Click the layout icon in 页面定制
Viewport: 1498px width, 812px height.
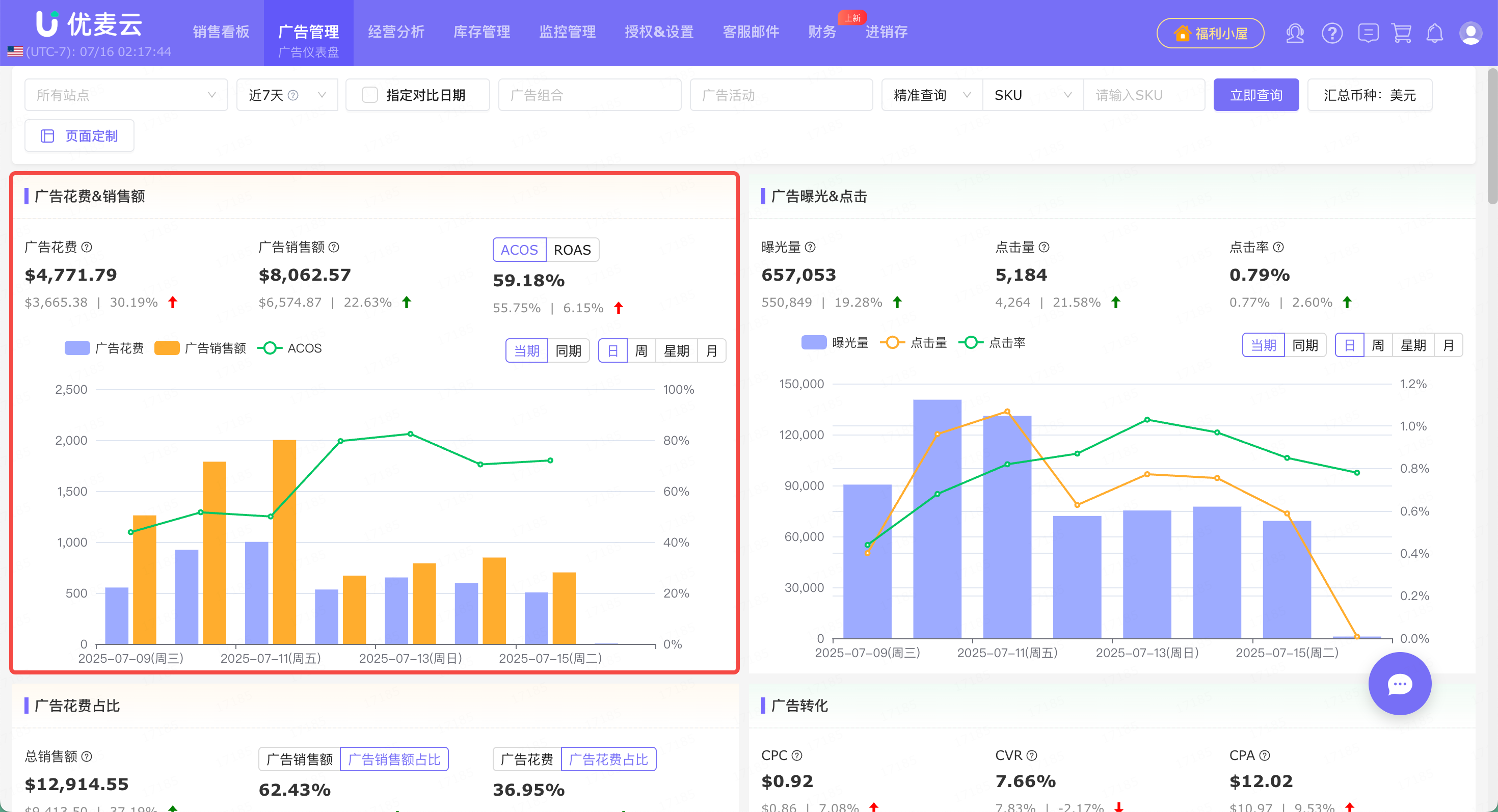47,136
